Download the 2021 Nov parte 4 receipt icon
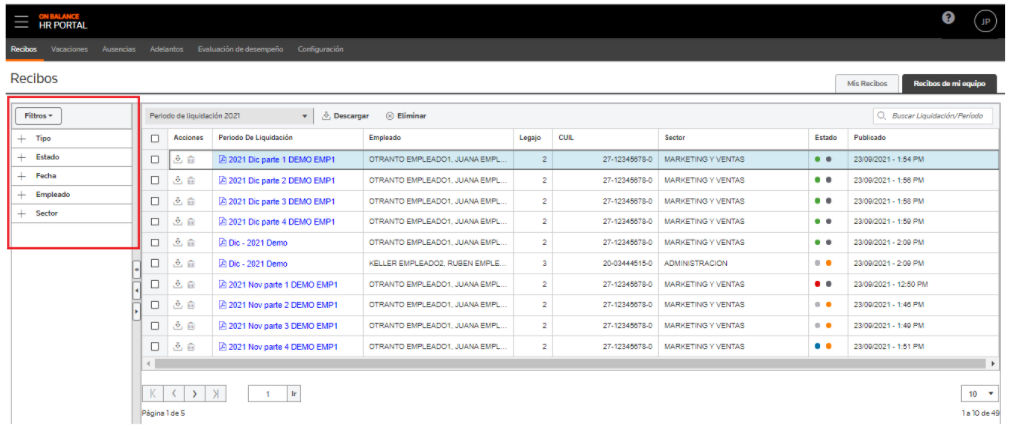The height and width of the screenshot is (432, 1009). [x=178, y=346]
